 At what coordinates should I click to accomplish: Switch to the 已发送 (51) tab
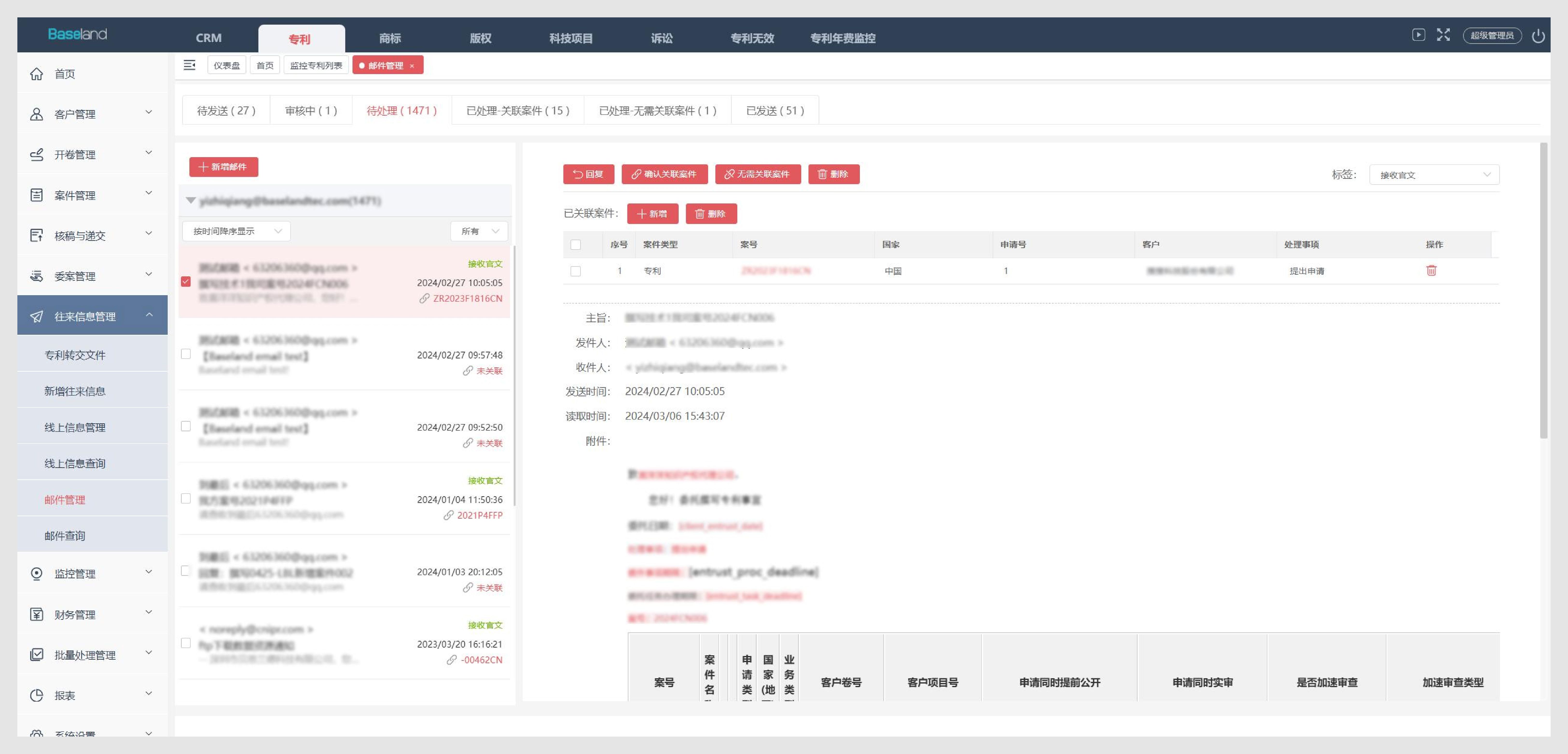coord(775,110)
